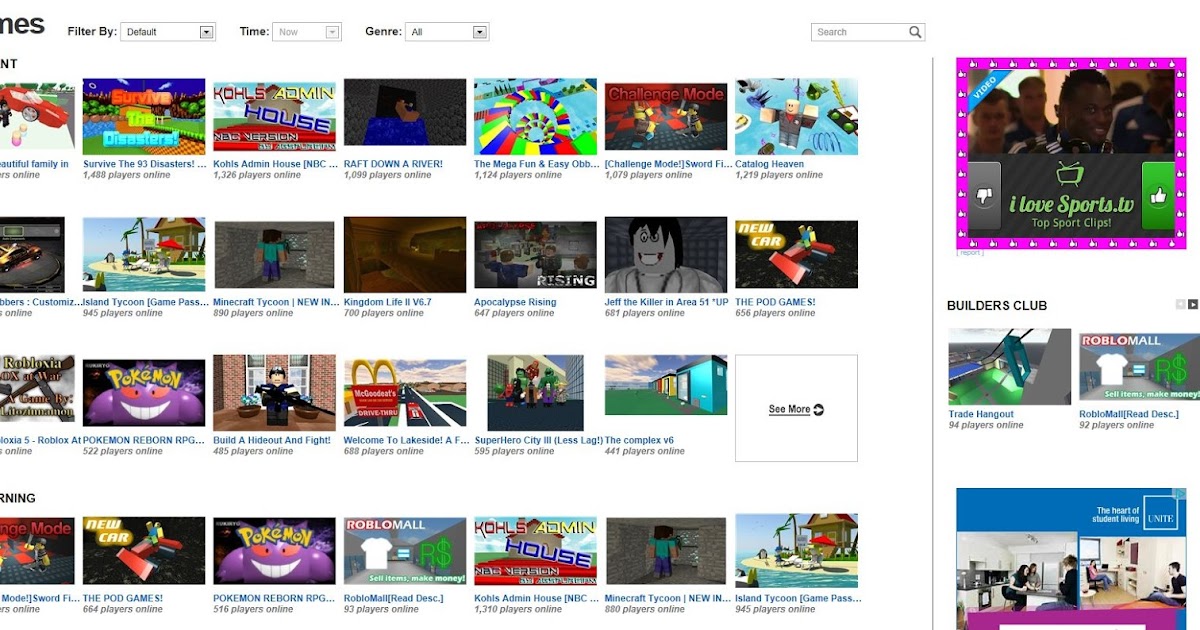The width and height of the screenshot is (1200, 630).
Task: Click the See More arrow icon
Action: click(x=819, y=410)
